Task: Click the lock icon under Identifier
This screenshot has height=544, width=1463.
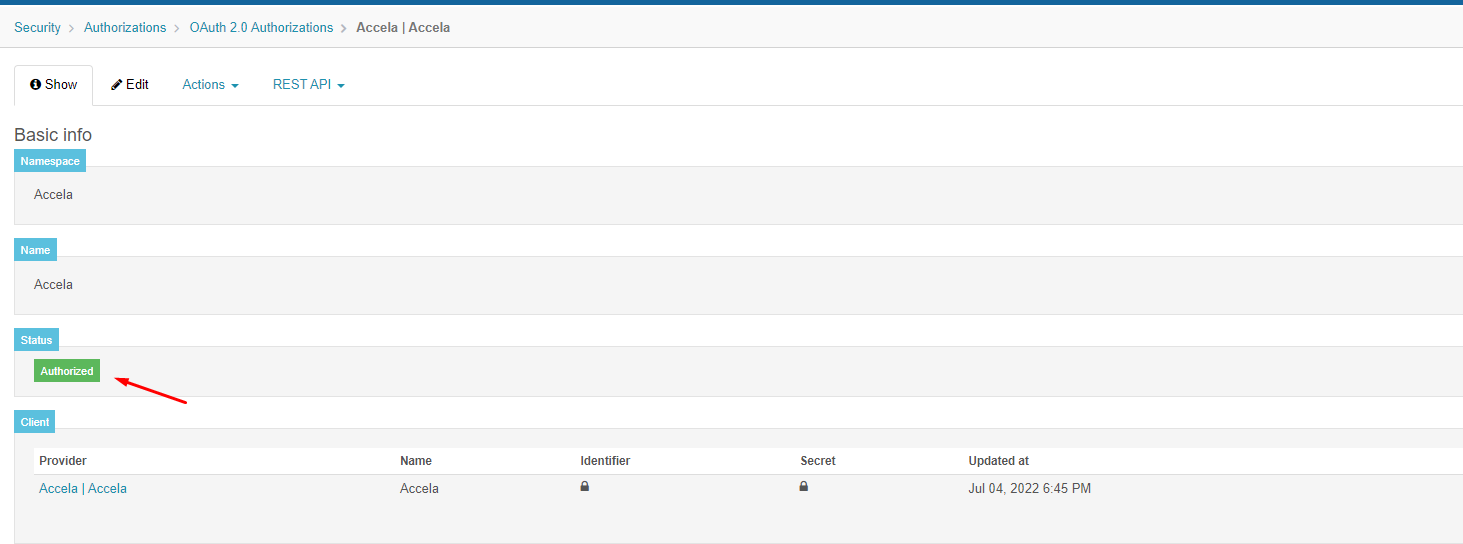Action: coord(585,487)
